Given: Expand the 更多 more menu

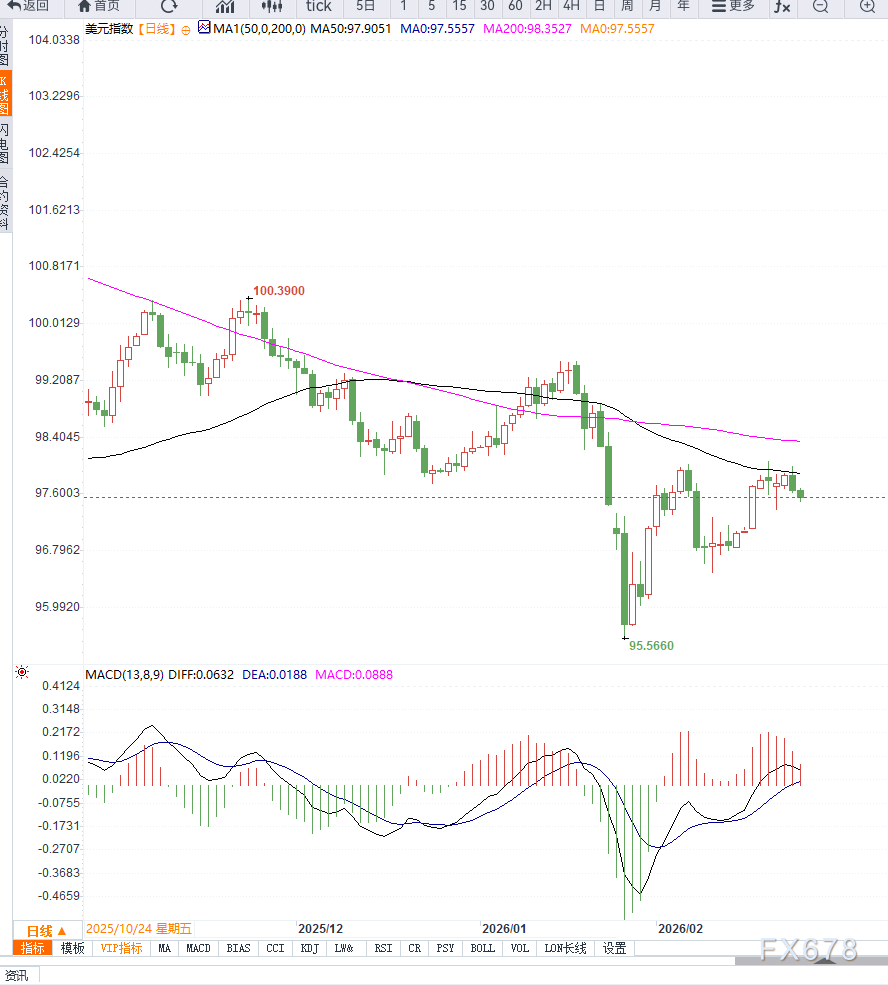Looking at the screenshot, I should 732,6.
